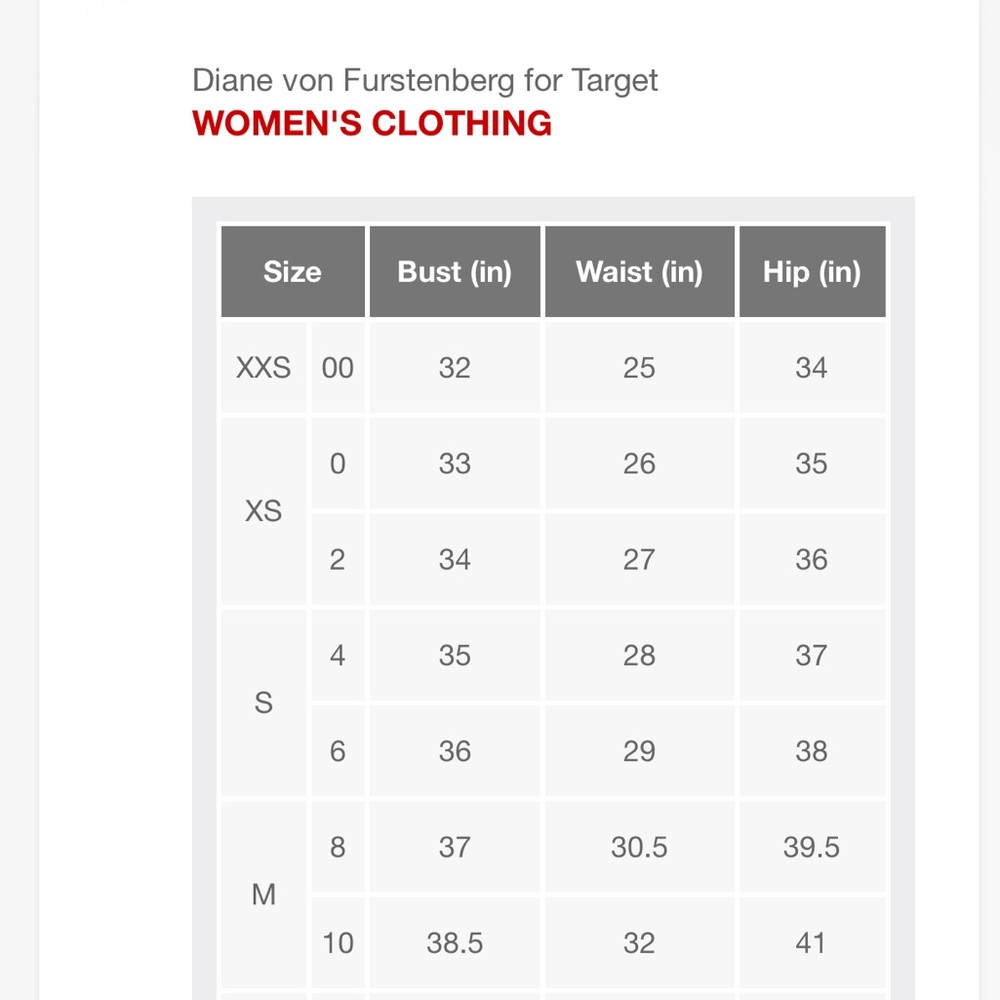Click the 38.5 bust measurement cell
The image size is (1000, 1000).
(x=455, y=943)
